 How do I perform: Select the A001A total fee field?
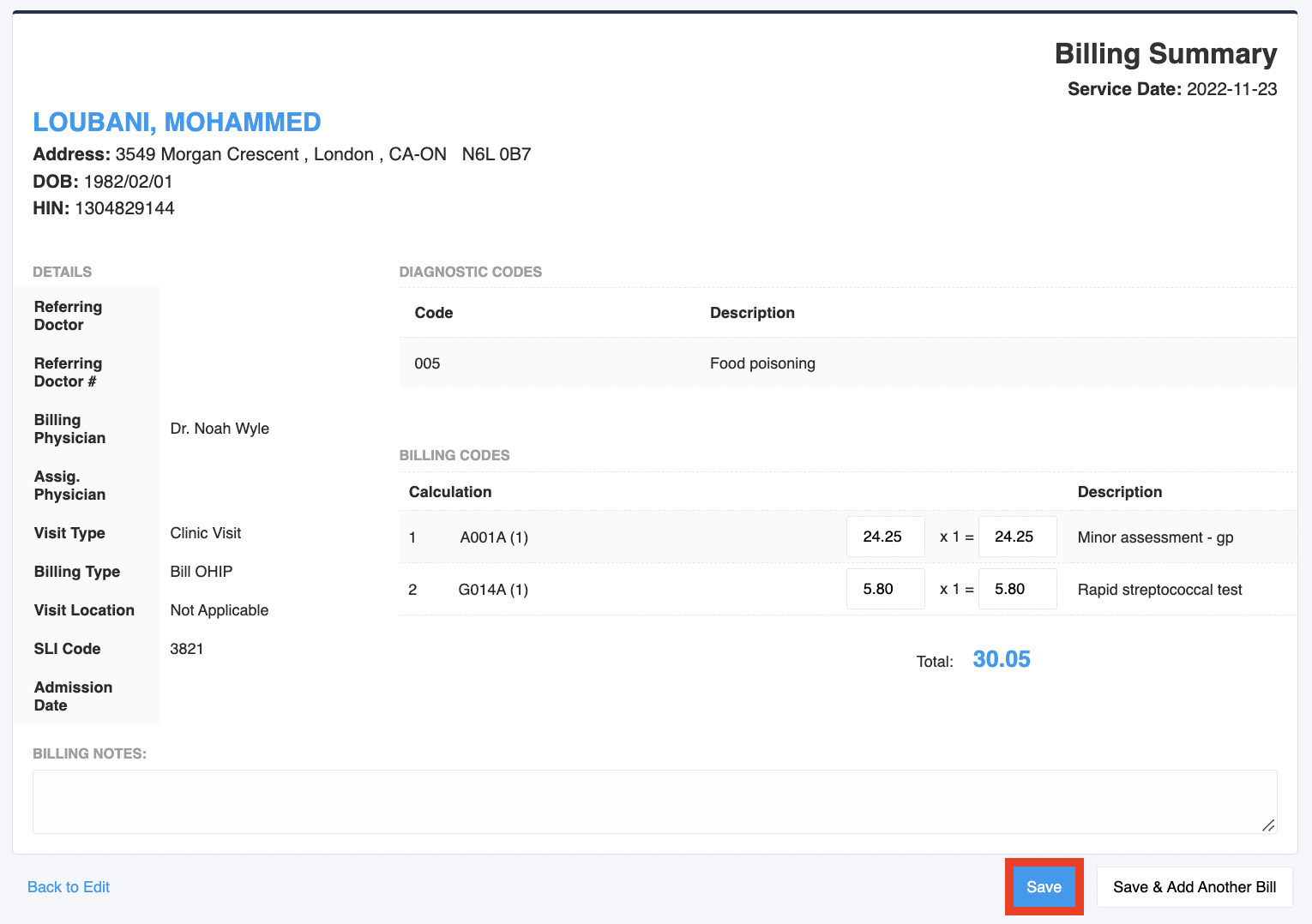coord(1017,537)
